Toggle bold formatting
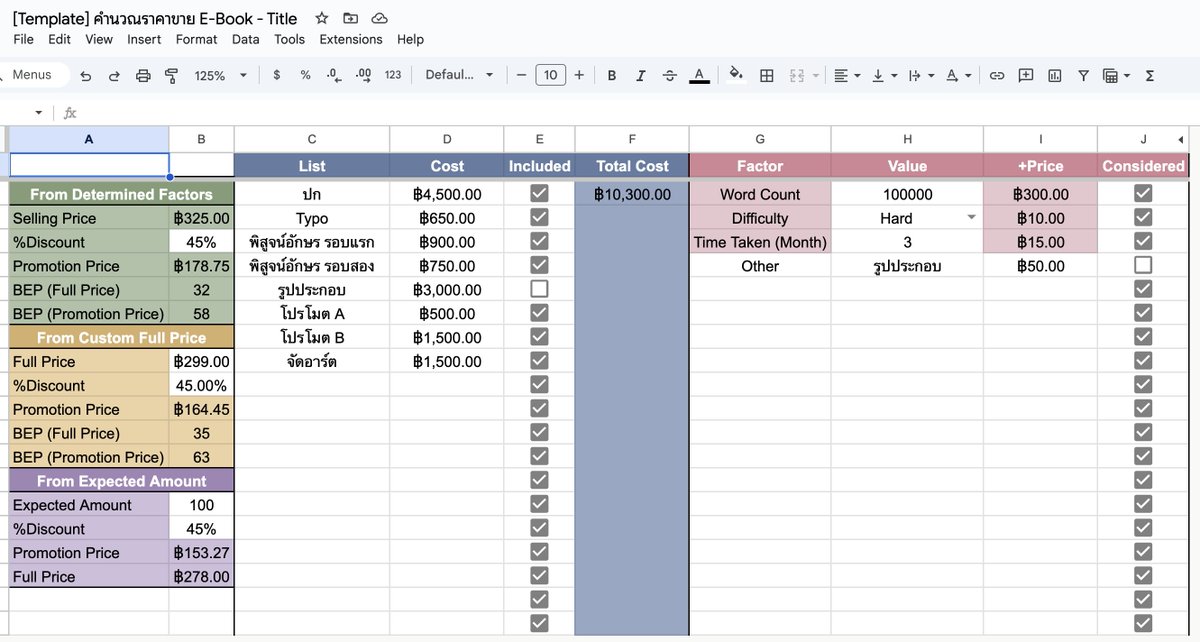The image size is (1200, 642). 612,75
